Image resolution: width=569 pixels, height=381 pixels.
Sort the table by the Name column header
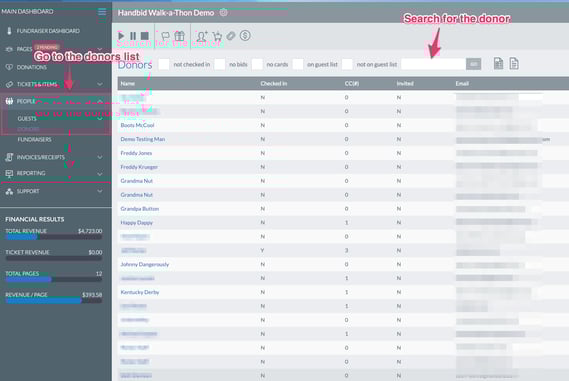pyautogui.click(x=127, y=83)
